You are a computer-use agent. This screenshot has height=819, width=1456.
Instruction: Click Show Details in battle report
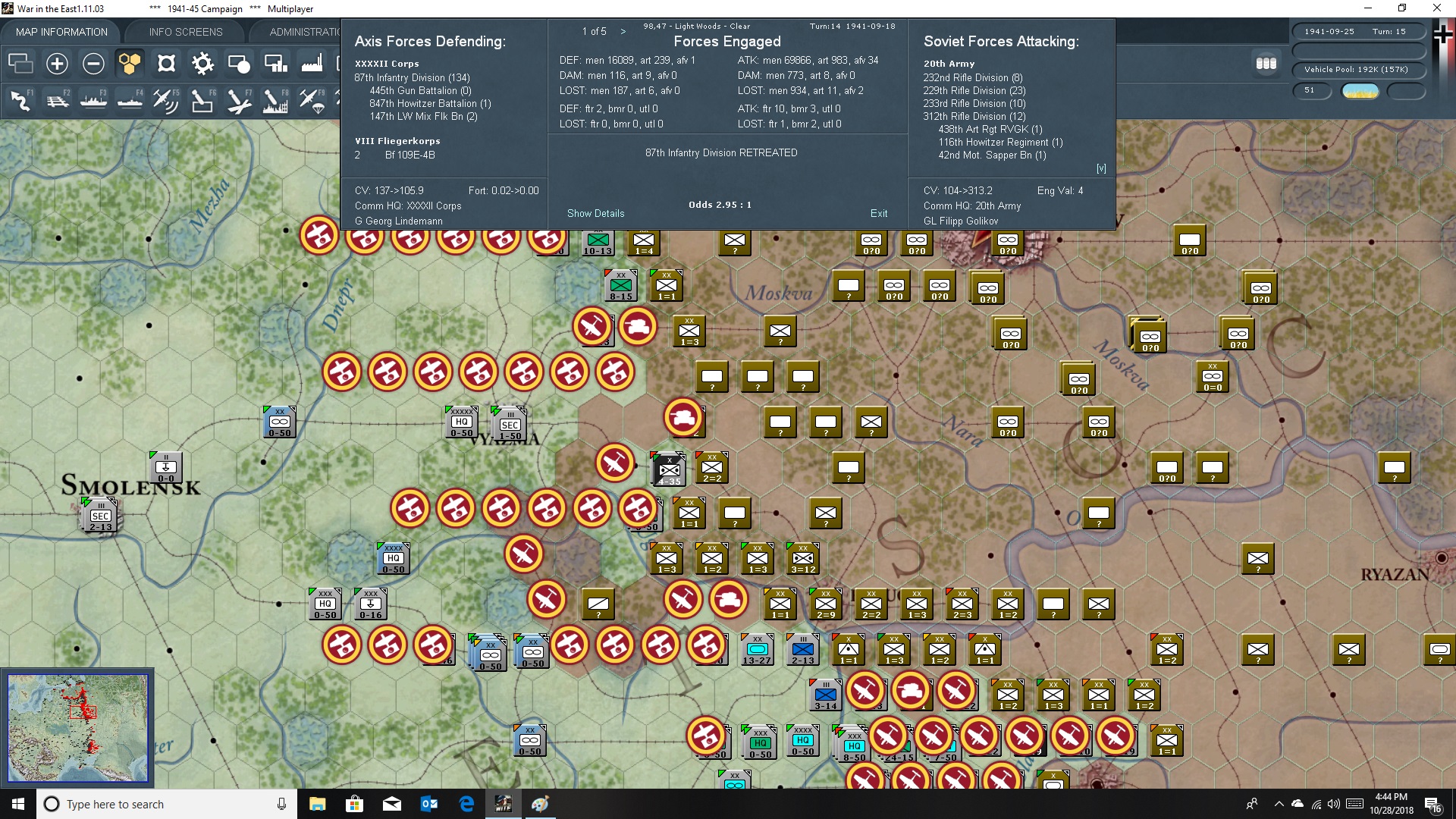click(x=595, y=213)
